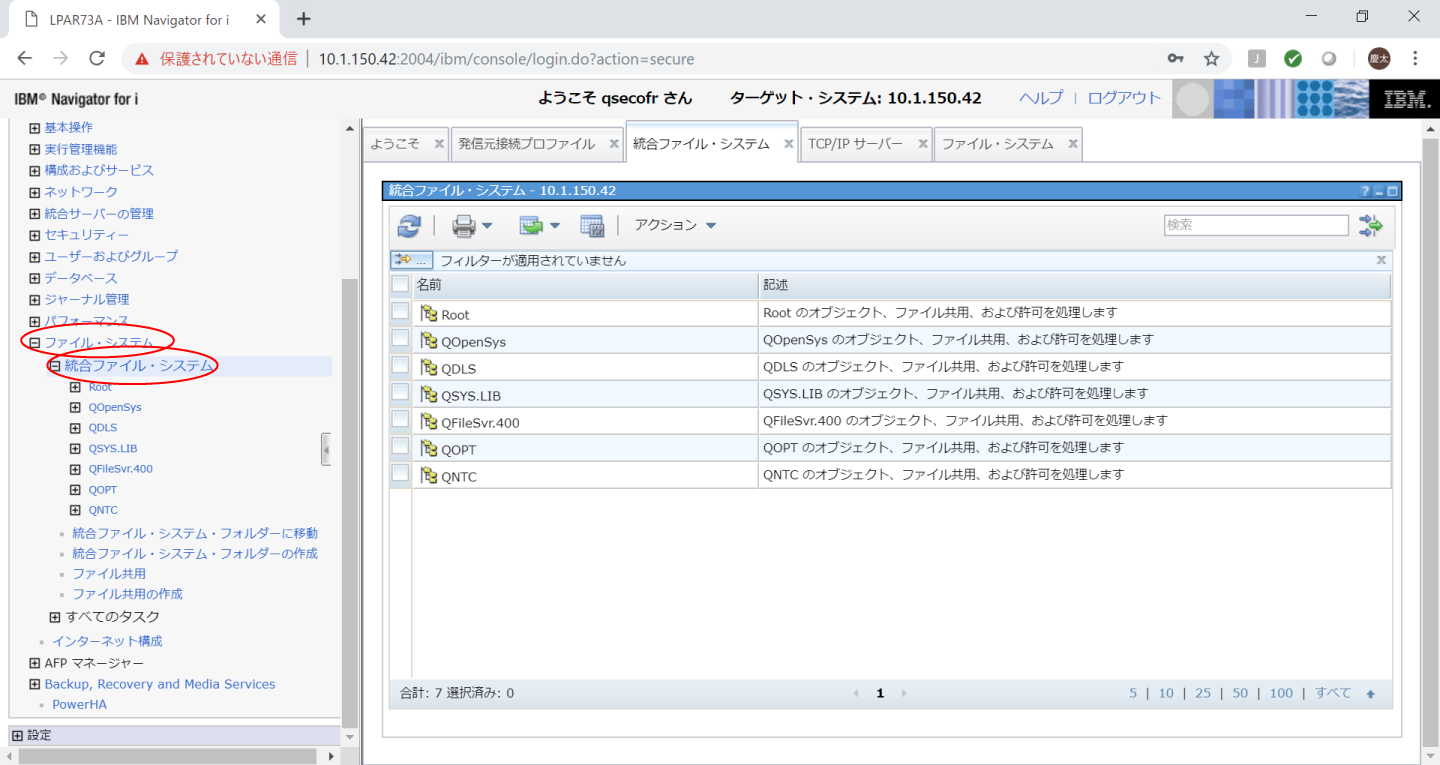1440x765 pixels.
Task: Collapse the navigation sidebar with its handle
Action: pos(326,449)
